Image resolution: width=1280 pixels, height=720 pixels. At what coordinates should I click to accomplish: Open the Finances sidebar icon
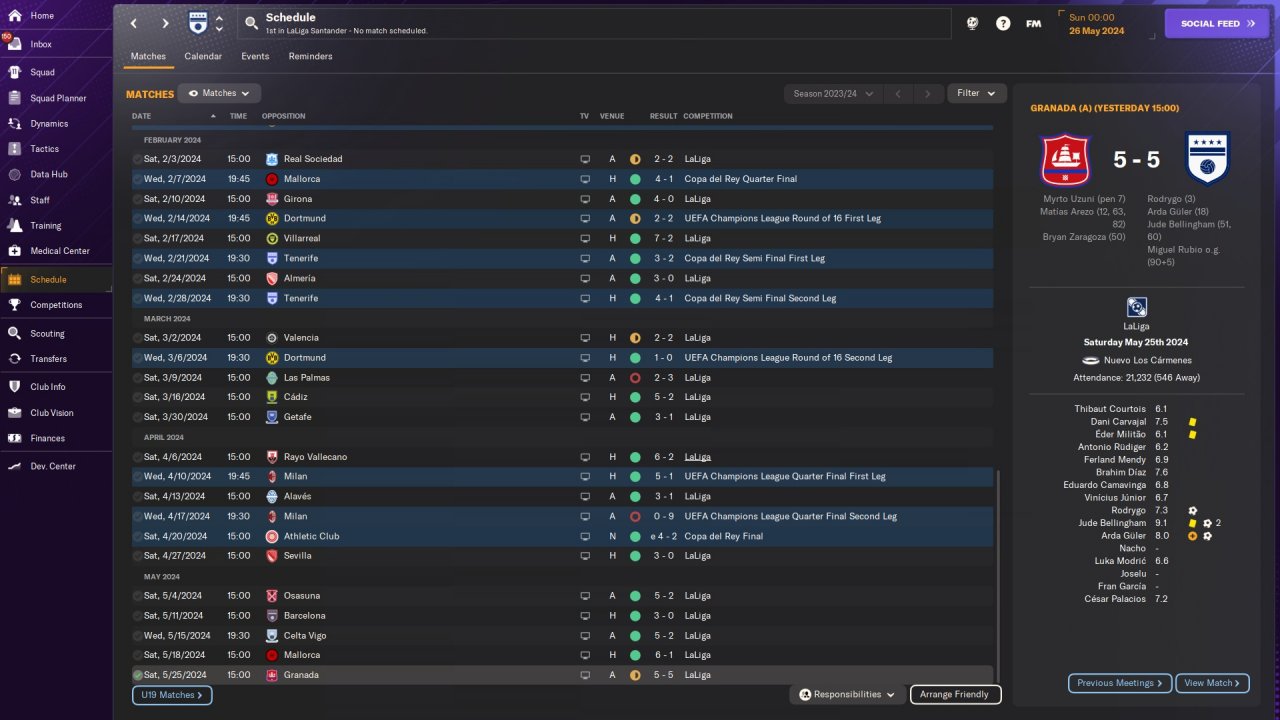(x=15, y=438)
